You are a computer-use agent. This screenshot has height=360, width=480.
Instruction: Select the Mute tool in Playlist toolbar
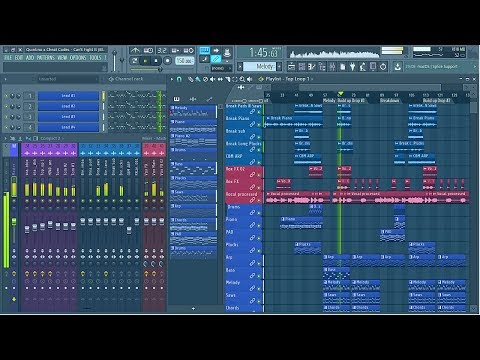point(213,79)
